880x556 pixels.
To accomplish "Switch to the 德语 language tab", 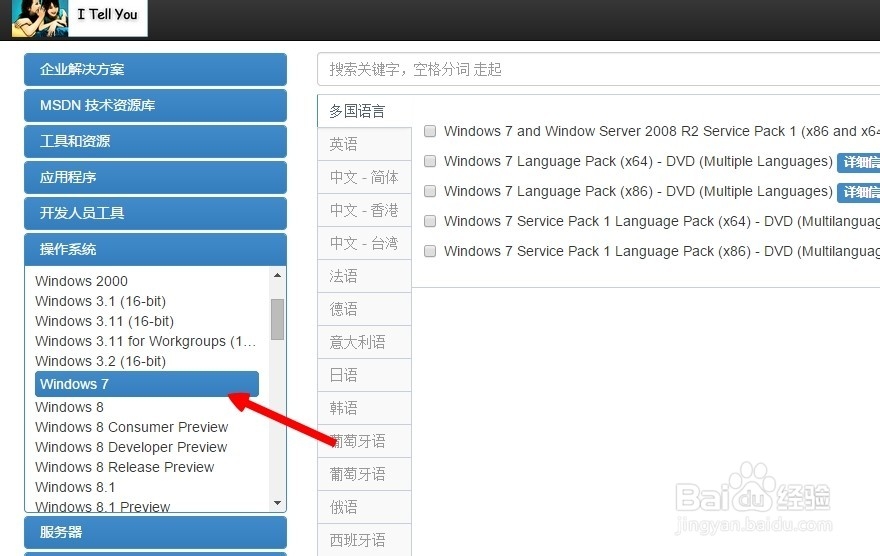I will pos(364,309).
